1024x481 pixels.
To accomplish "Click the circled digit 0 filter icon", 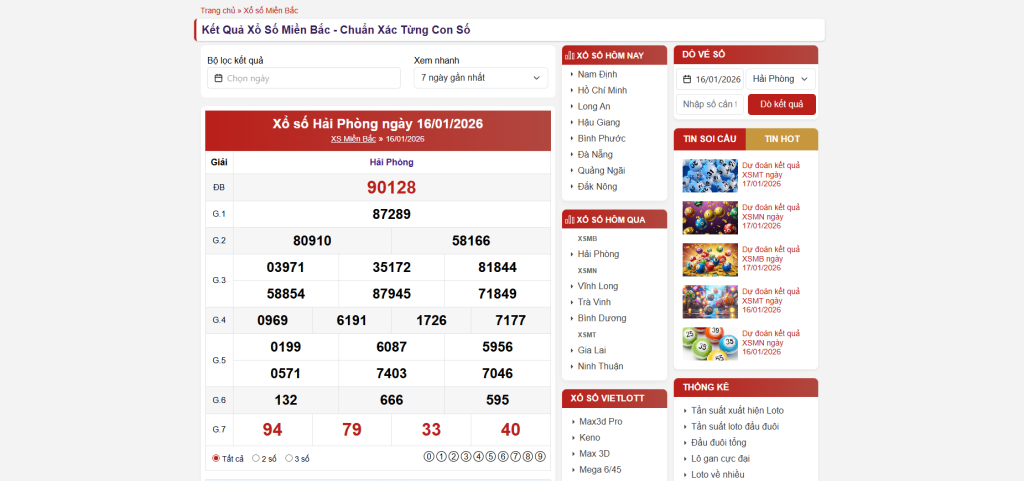I will (x=429, y=457).
